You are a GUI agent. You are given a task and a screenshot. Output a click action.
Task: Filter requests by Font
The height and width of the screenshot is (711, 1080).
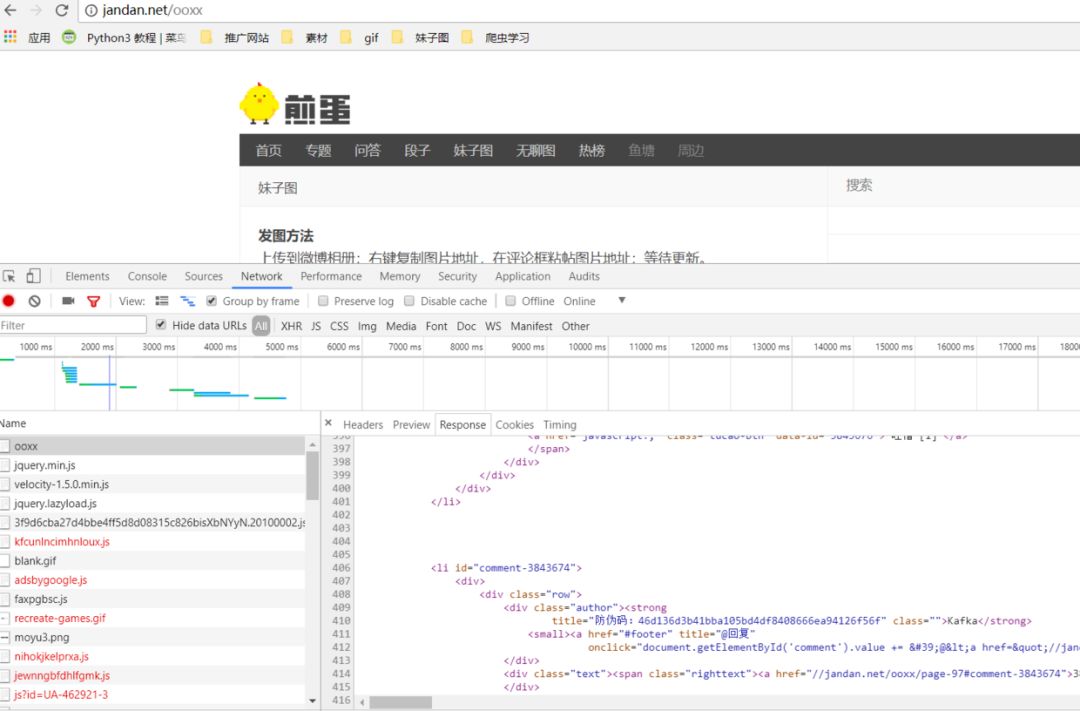437,326
